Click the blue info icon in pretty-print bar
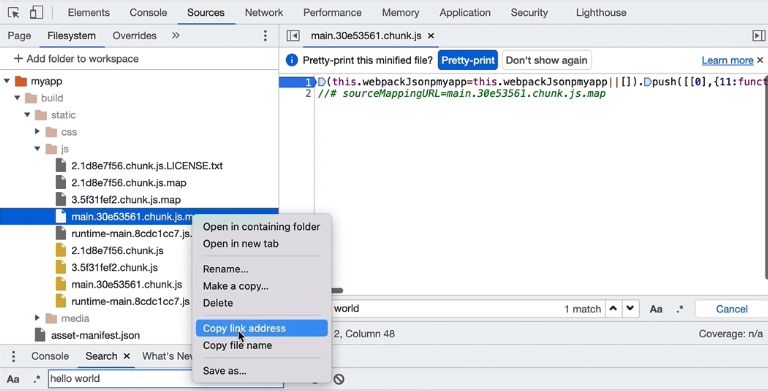The height and width of the screenshot is (391, 768). click(x=291, y=60)
